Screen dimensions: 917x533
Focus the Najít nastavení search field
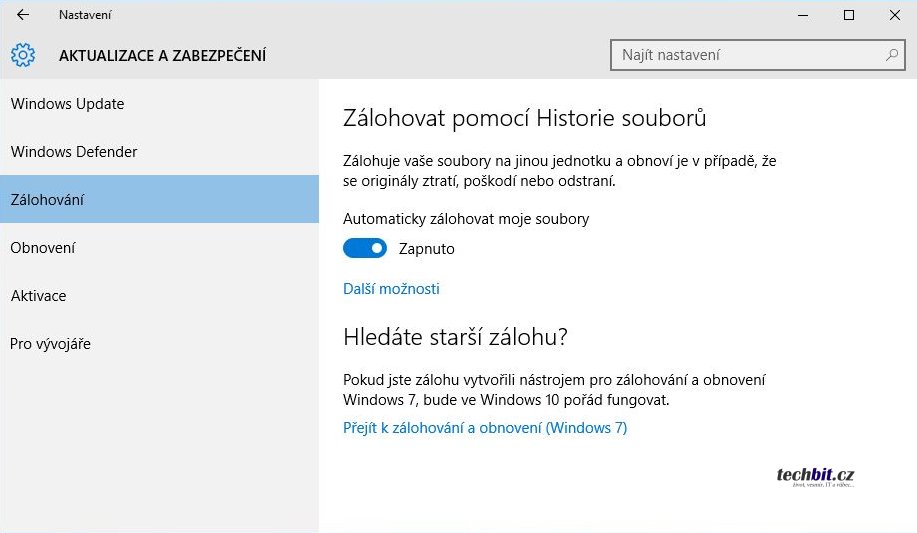coord(745,55)
